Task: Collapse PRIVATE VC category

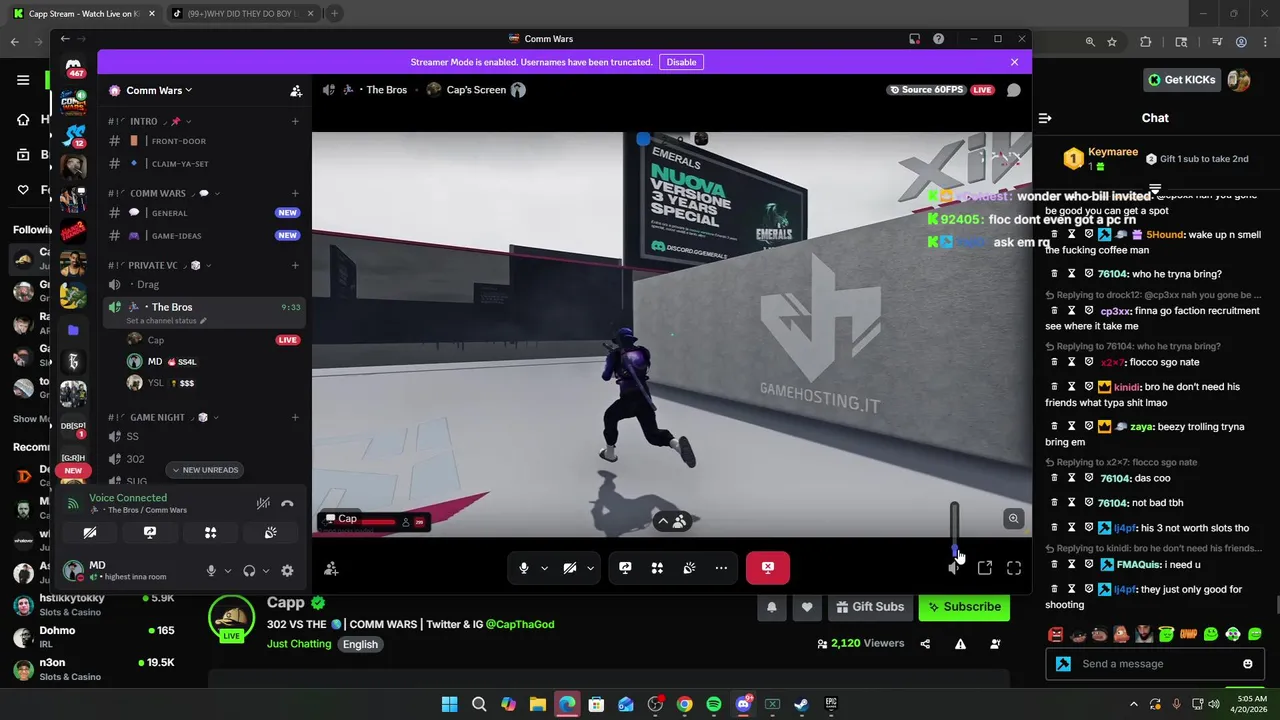Action: 161,265
